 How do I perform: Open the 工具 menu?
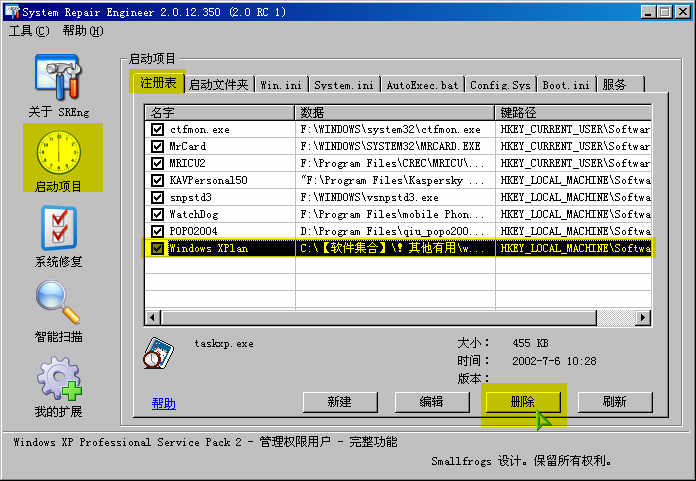point(27,31)
